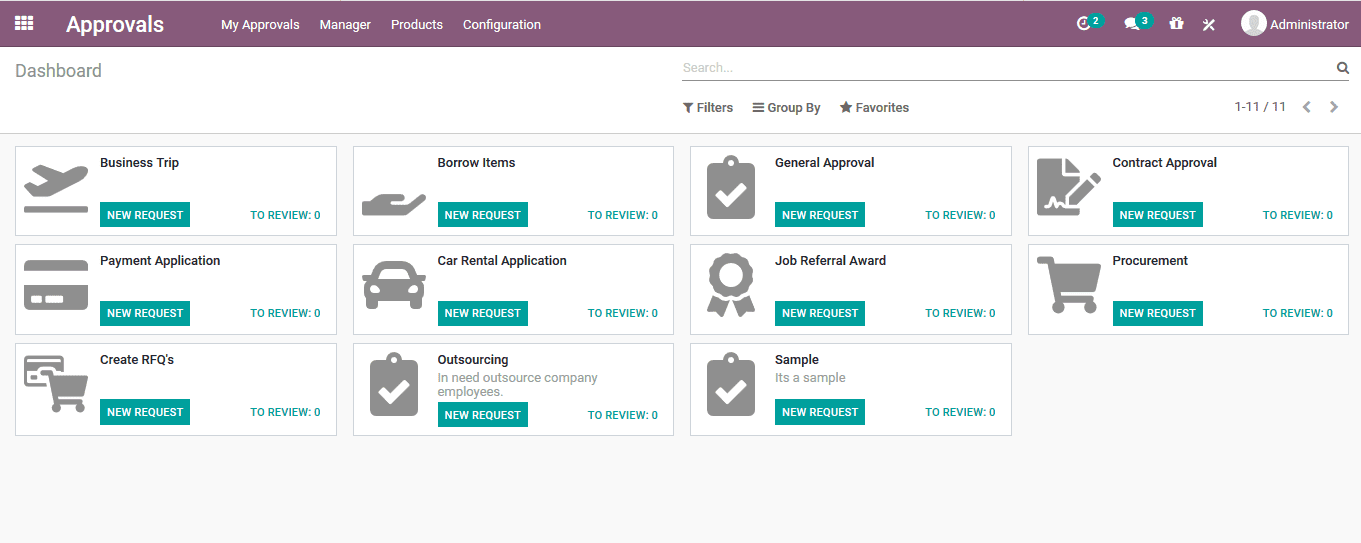Open the Favorites dropdown
This screenshot has width=1361, height=543.
tap(874, 108)
